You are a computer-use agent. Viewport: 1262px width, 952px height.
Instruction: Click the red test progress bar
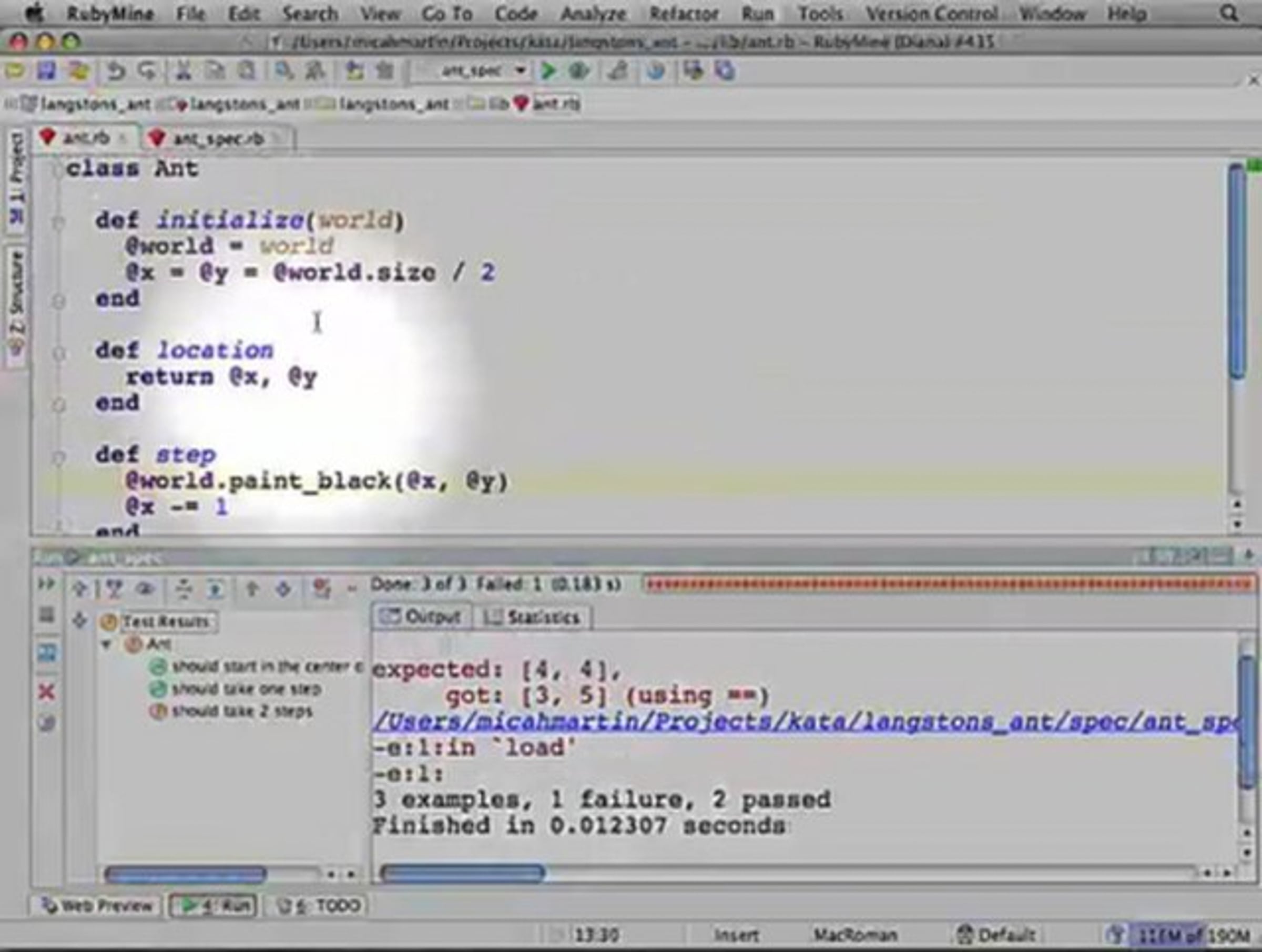949,584
